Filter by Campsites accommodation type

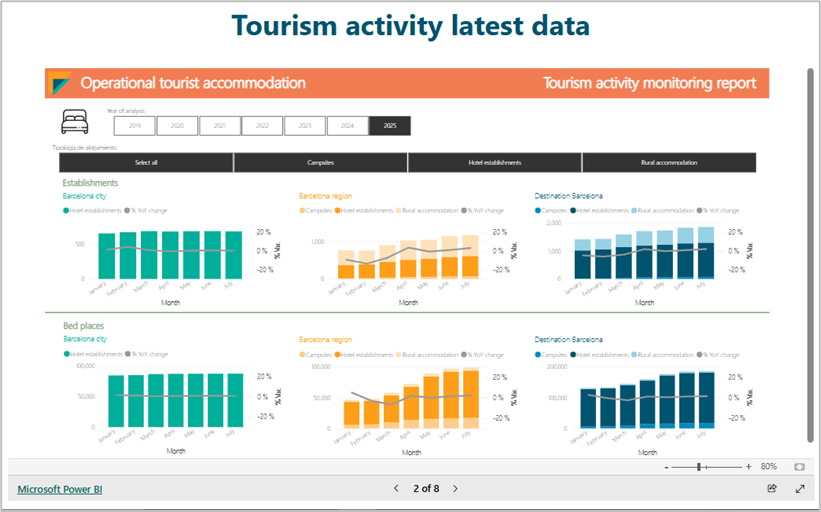pos(320,162)
